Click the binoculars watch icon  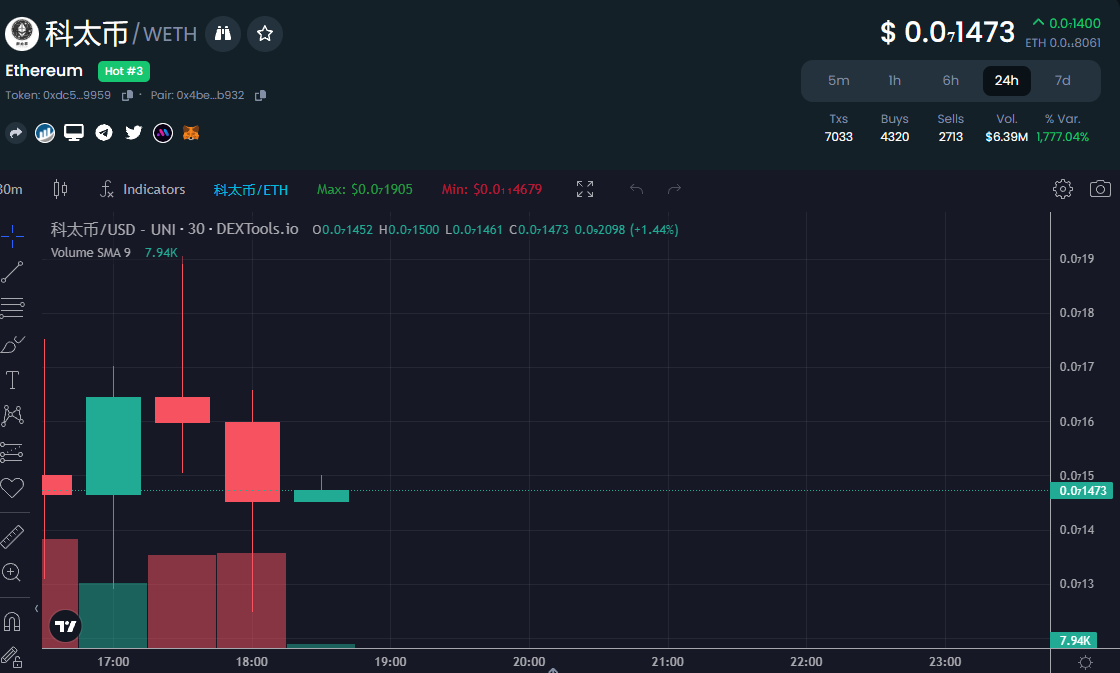click(223, 34)
